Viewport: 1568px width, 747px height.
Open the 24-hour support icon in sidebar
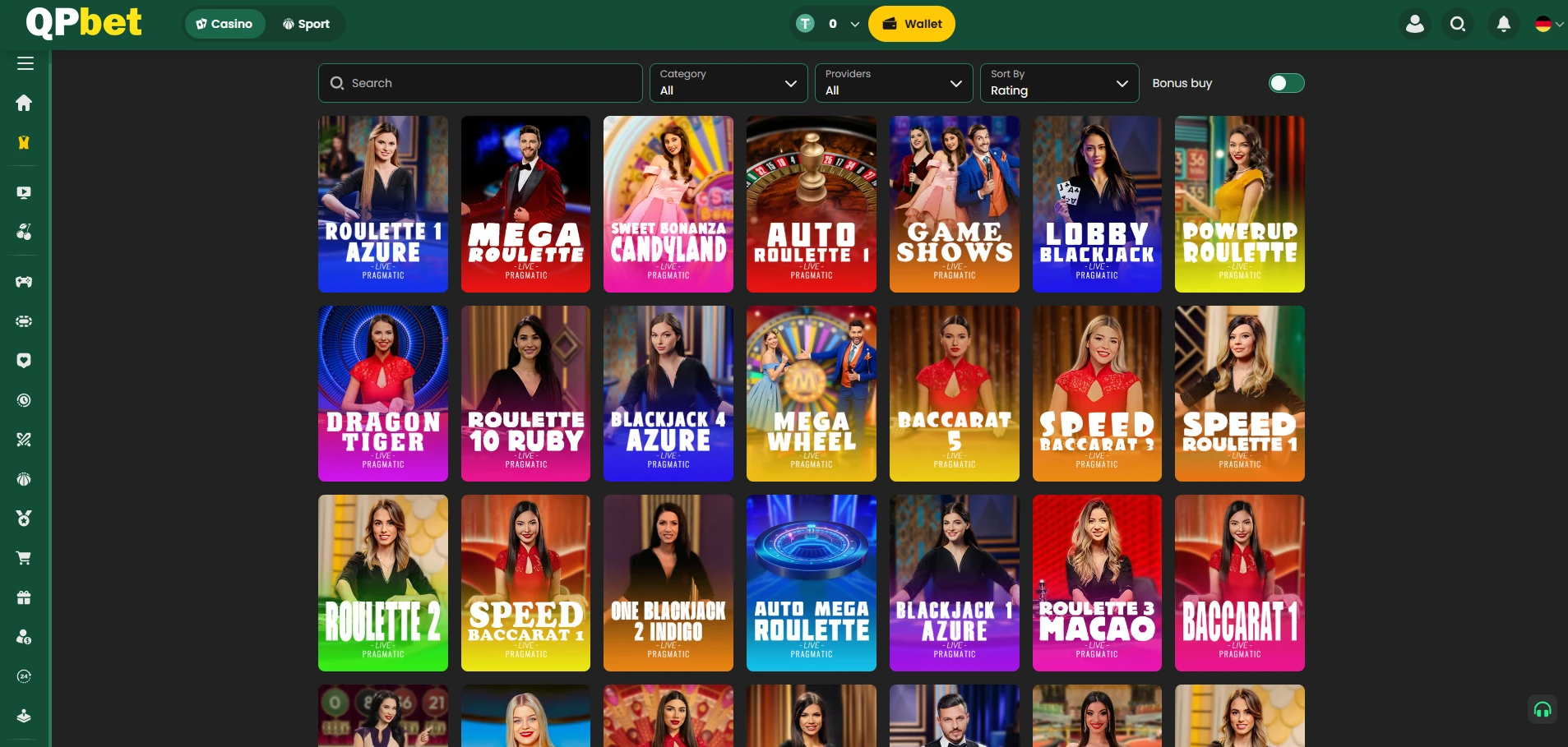24,676
